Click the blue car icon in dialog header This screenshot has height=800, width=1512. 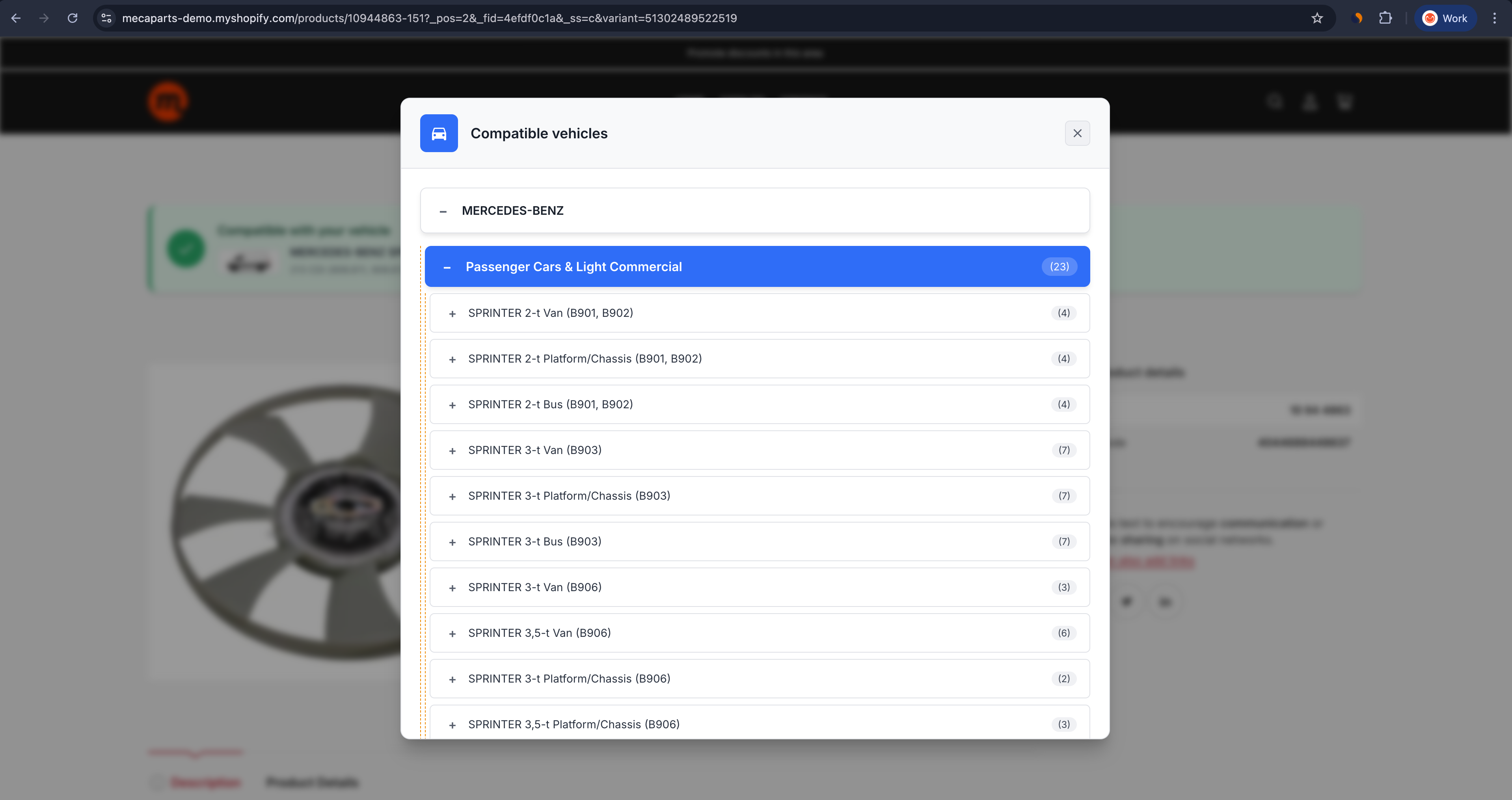click(x=438, y=133)
